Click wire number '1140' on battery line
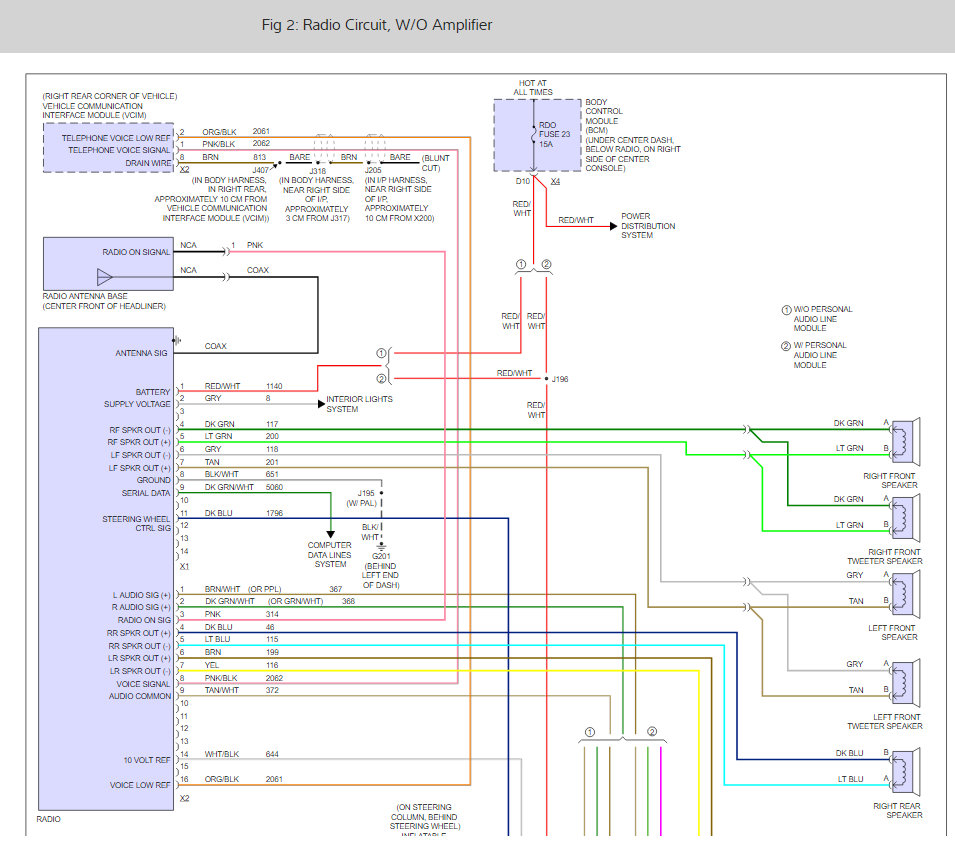955x846 pixels. click(x=274, y=386)
